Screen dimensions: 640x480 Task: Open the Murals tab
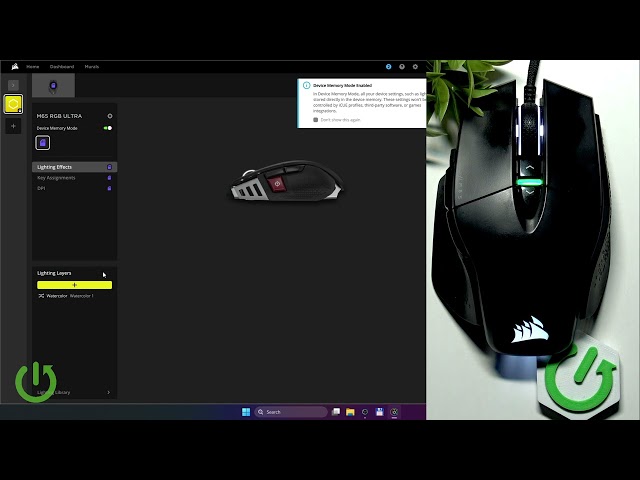click(x=92, y=67)
